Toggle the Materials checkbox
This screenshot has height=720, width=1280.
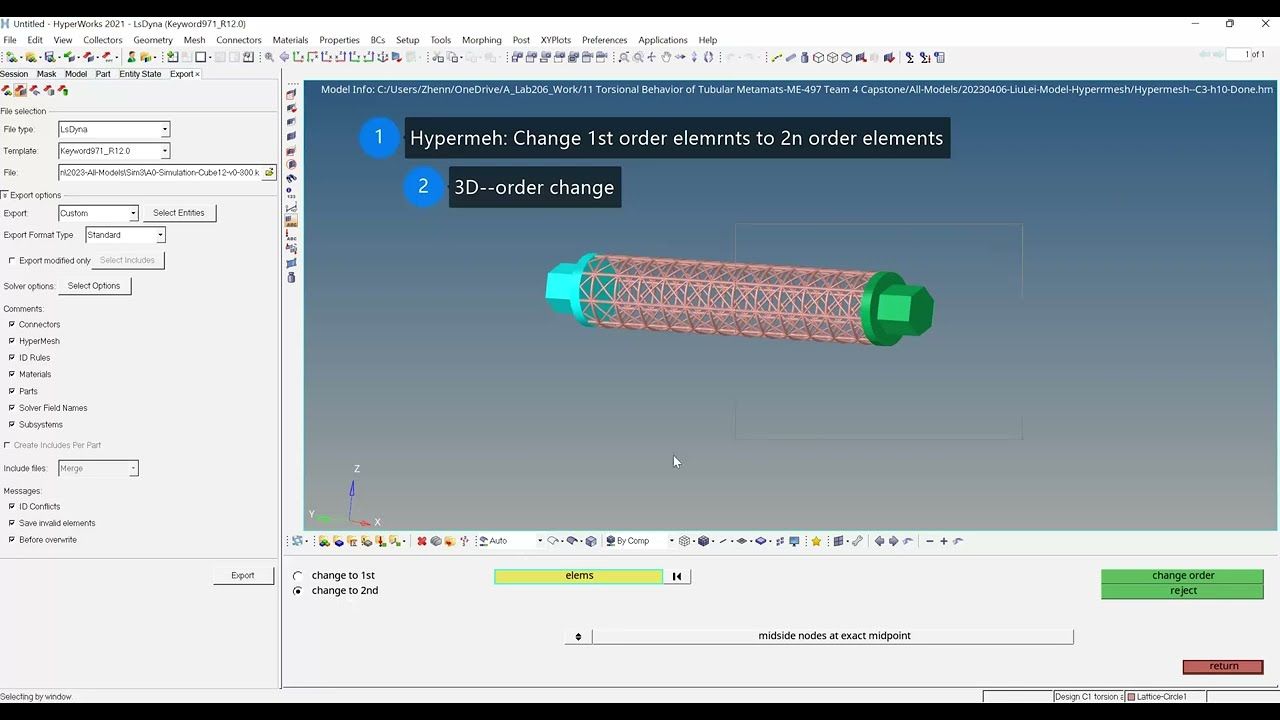tap(12, 374)
